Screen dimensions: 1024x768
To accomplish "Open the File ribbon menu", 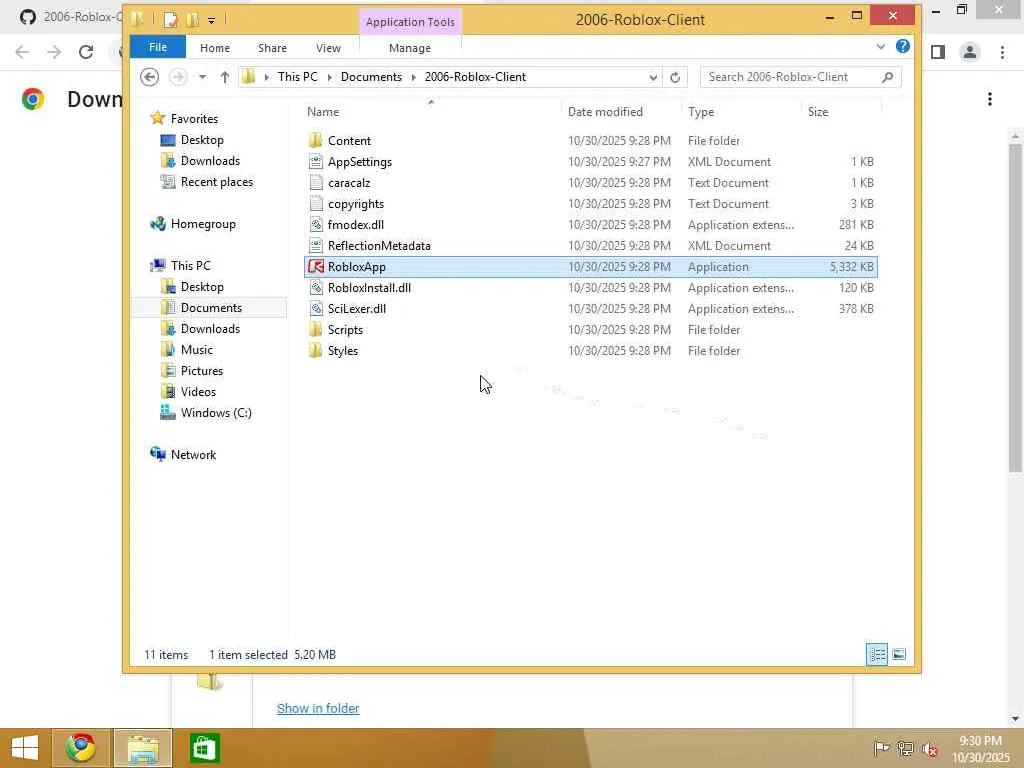I will [x=158, y=47].
